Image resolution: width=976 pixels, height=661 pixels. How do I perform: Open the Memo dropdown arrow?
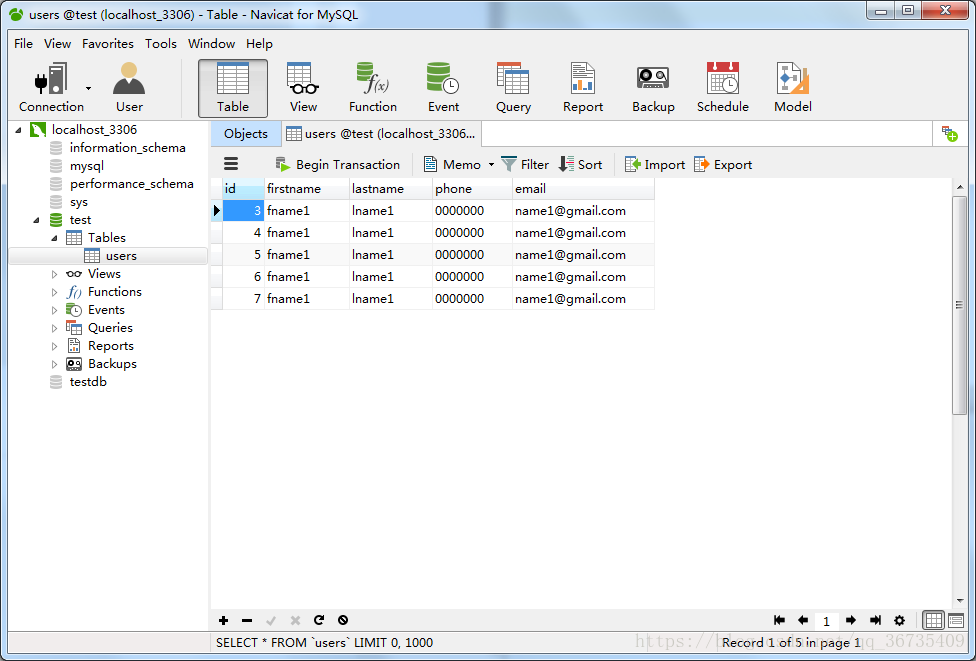click(x=491, y=164)
